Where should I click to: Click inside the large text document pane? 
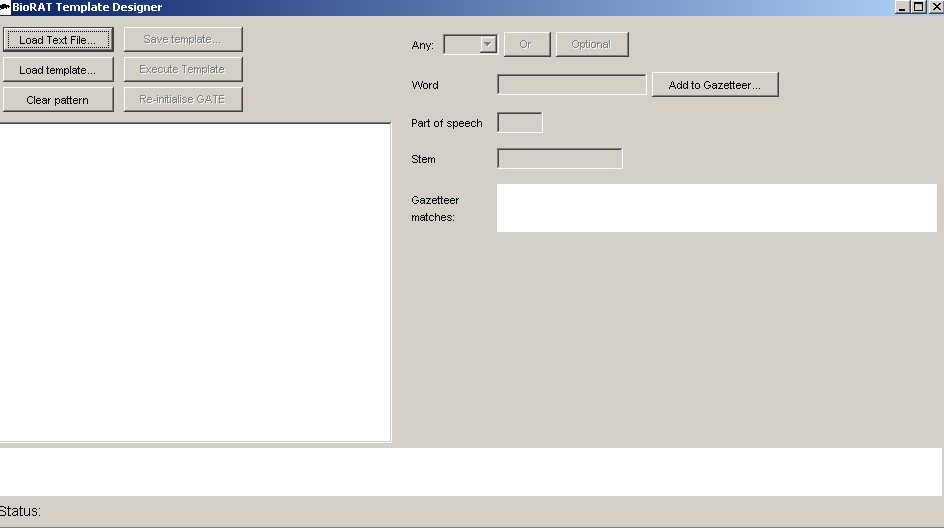(x=195, y=282)
